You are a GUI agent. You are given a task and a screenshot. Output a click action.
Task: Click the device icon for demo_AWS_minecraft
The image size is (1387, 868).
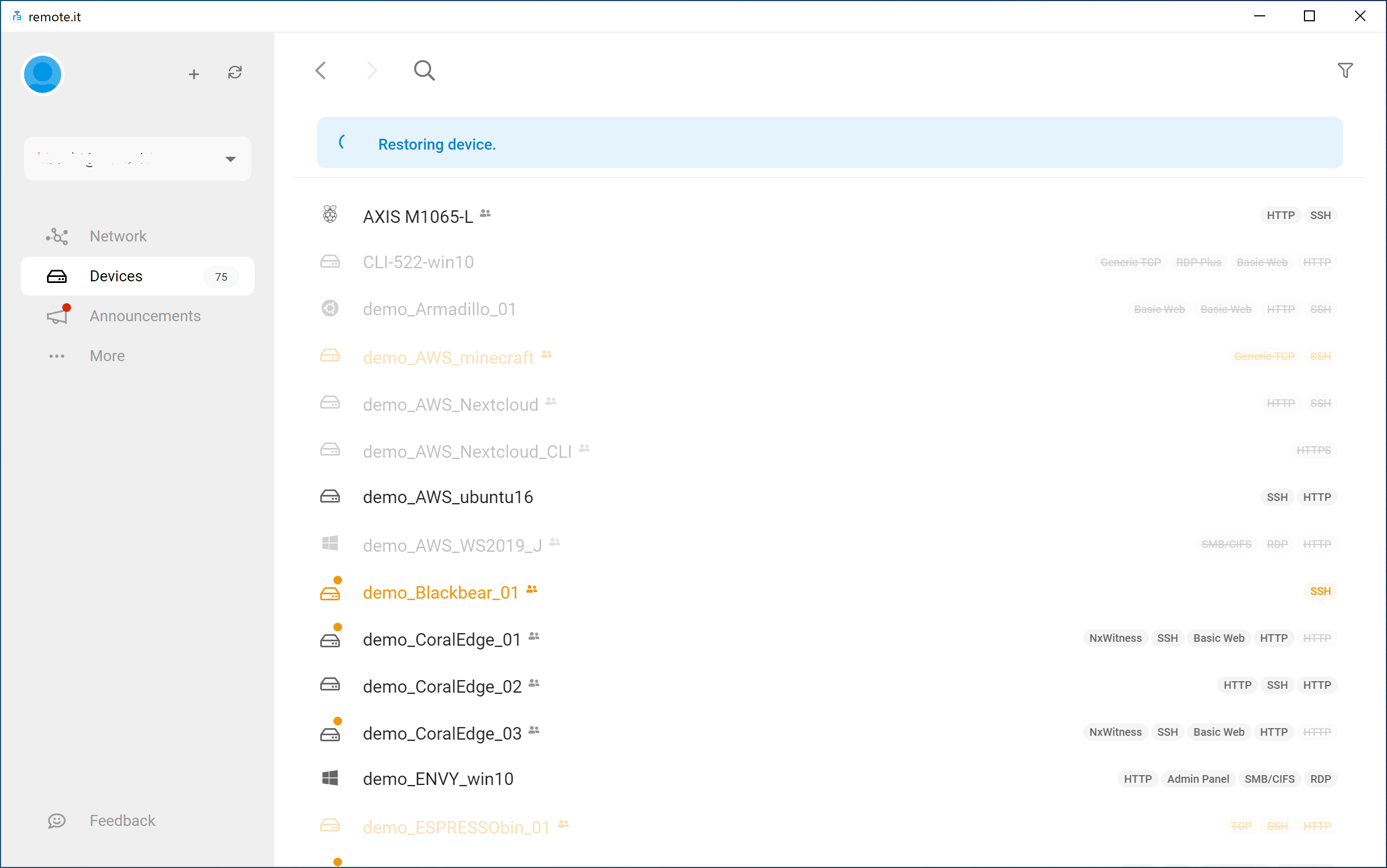(x=330, y=356)
